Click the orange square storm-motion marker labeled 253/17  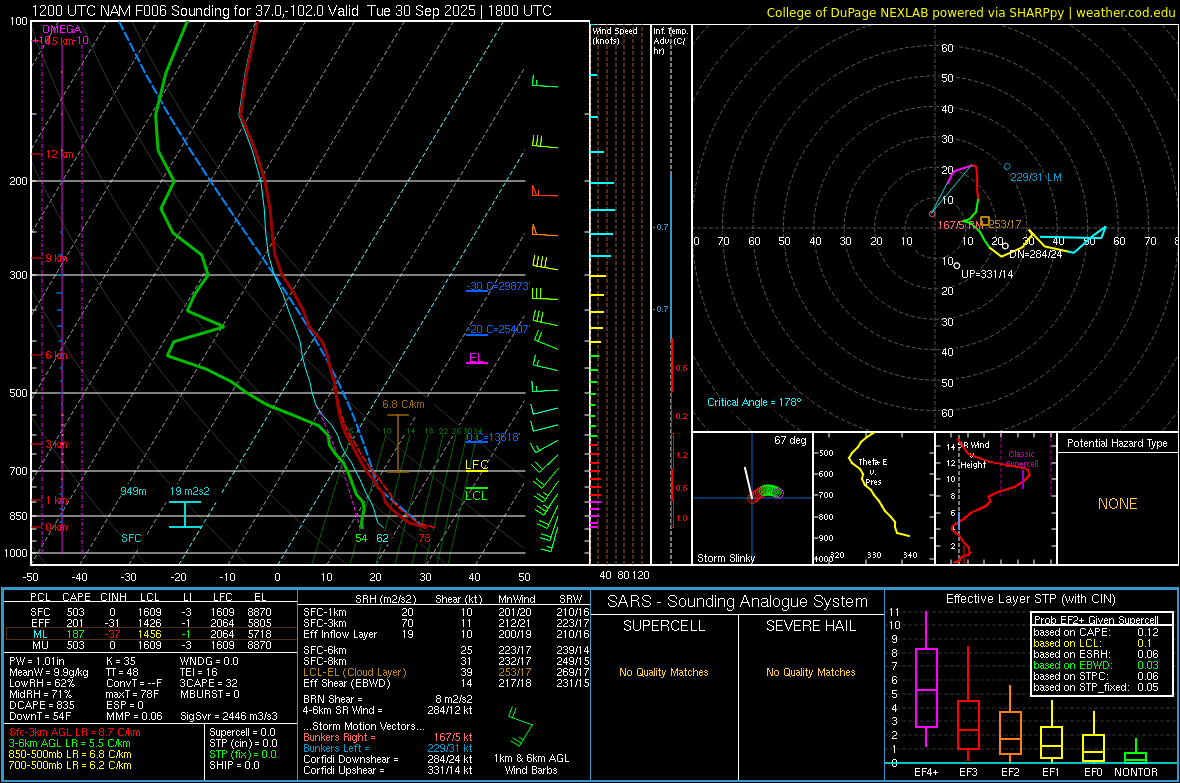click(x=985, y=221)
